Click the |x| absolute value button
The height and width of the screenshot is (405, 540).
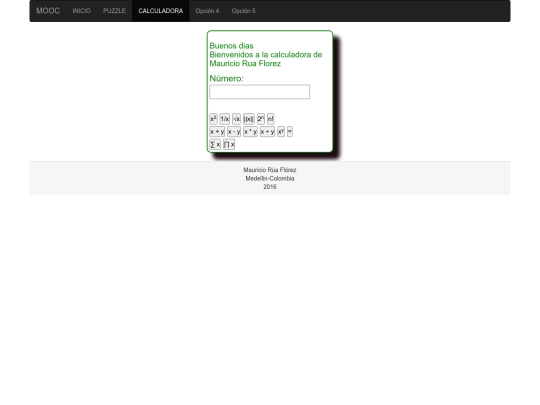249,119
